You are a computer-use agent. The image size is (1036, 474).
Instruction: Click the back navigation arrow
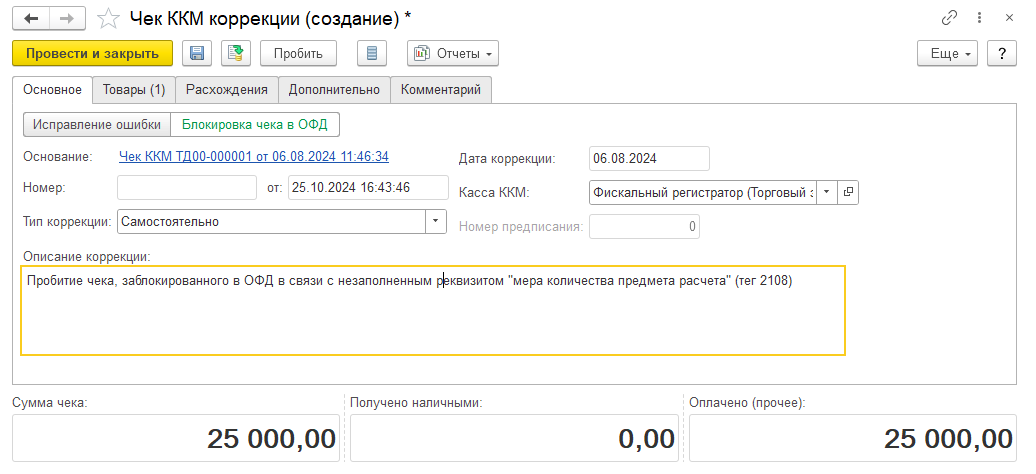[31, 18]
